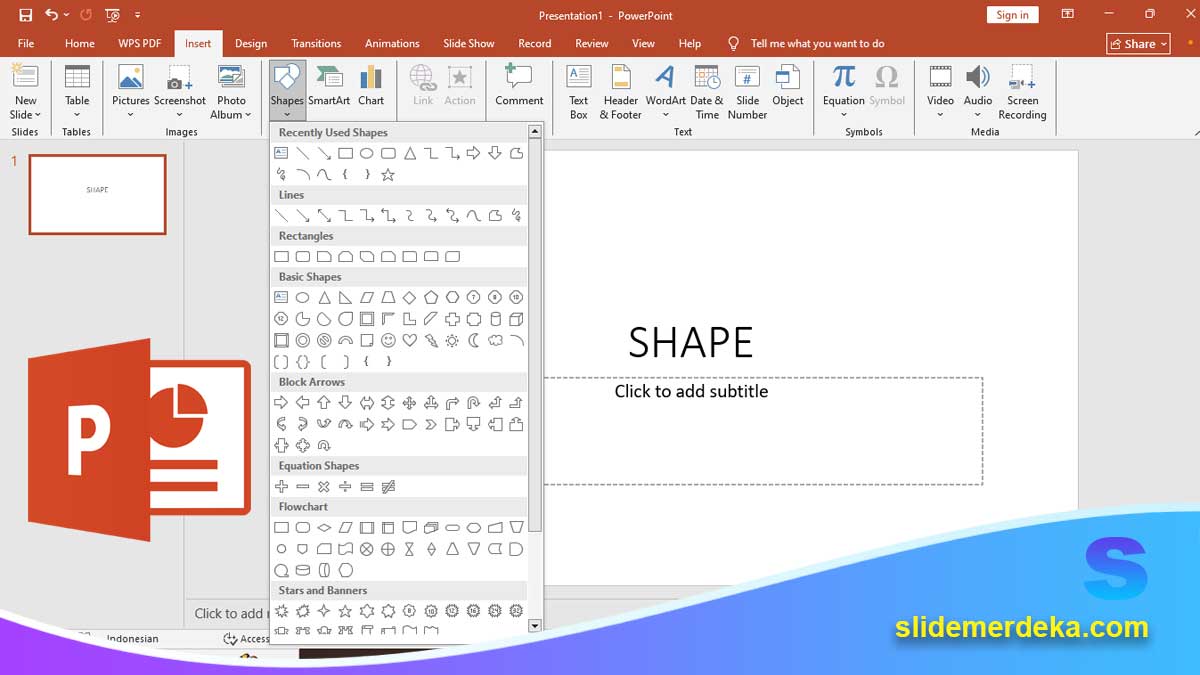Select the Smiley Face shape in Basic Shapes
The width and height of the screenshot is (1200, 675).
388,341
